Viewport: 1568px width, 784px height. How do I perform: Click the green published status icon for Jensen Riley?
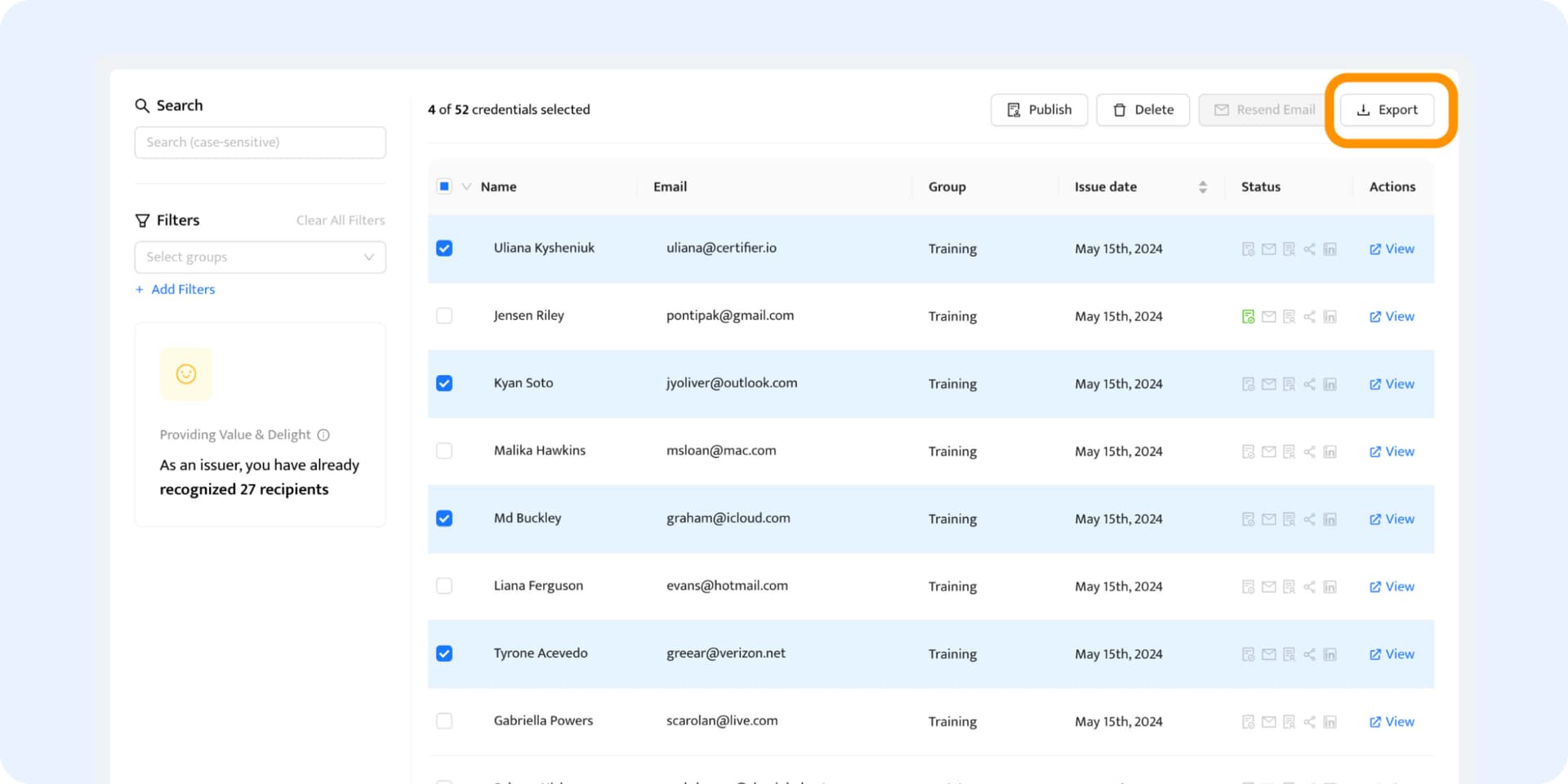[x=1248, y=317]
